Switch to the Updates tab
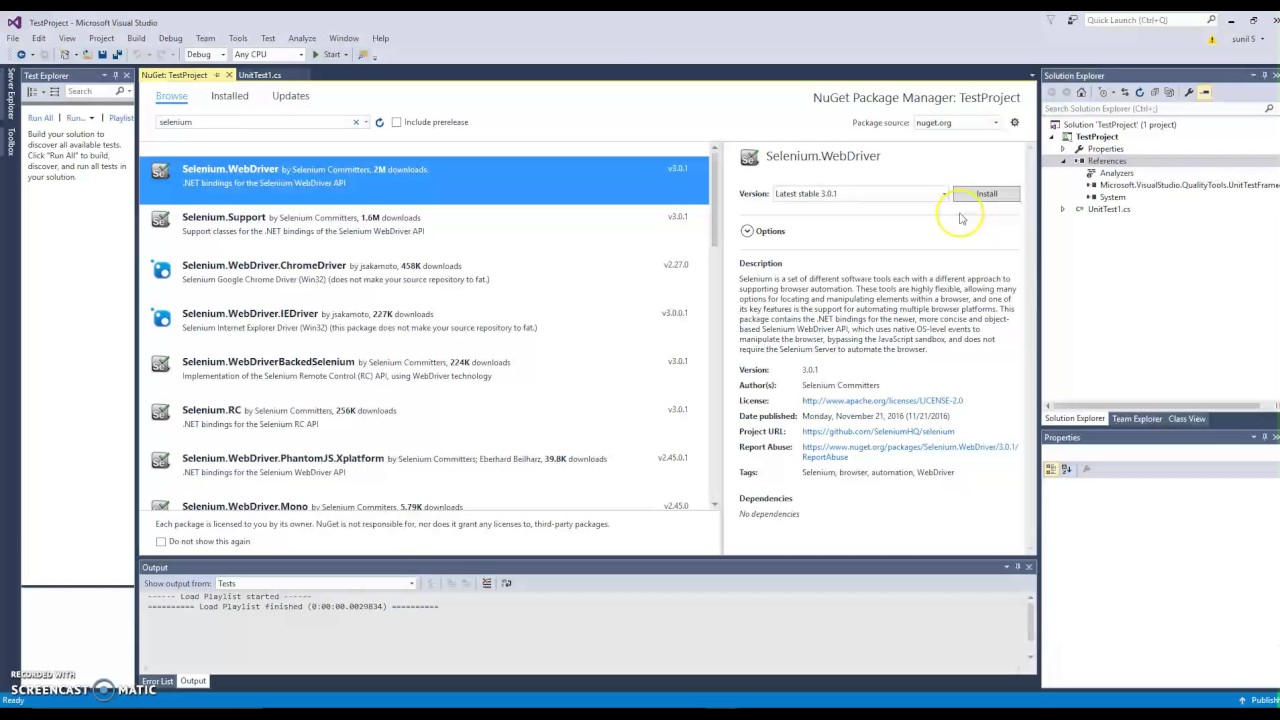The width and height of the screenshot is (1280, 720). click(291, 96)
